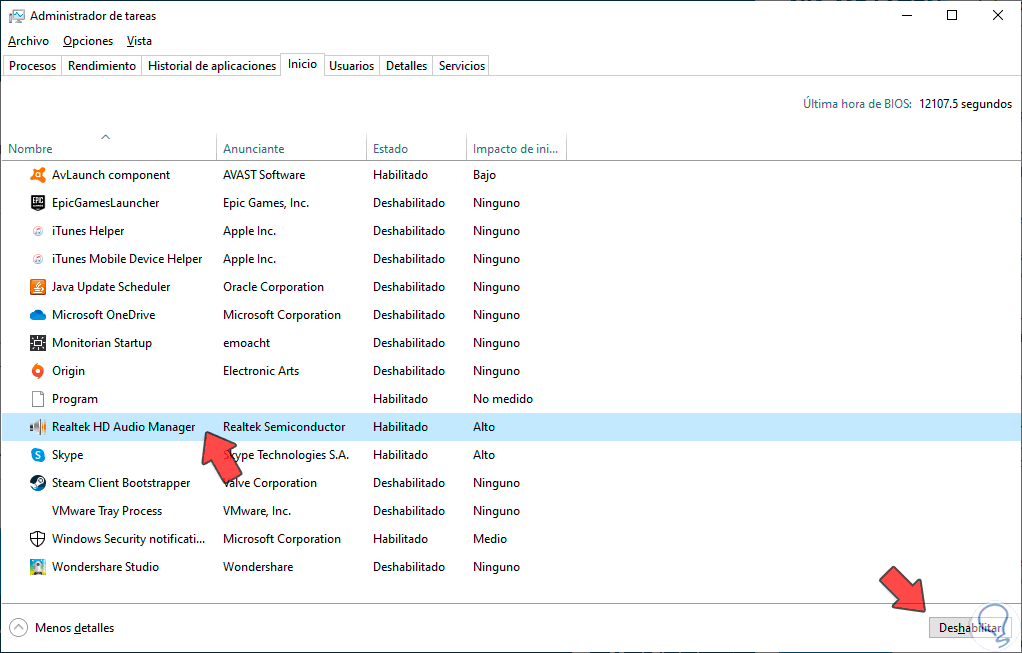Select the VMware Tray Process name
This screenshot has height=653, width=1022.
click(107, 511)
